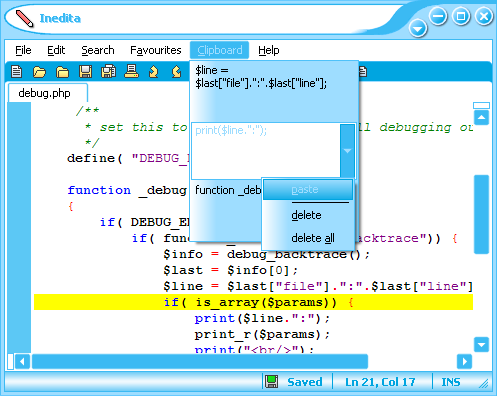Click the Saved disk icon in status bar
497x396 pixels.
tap(272, 381)
